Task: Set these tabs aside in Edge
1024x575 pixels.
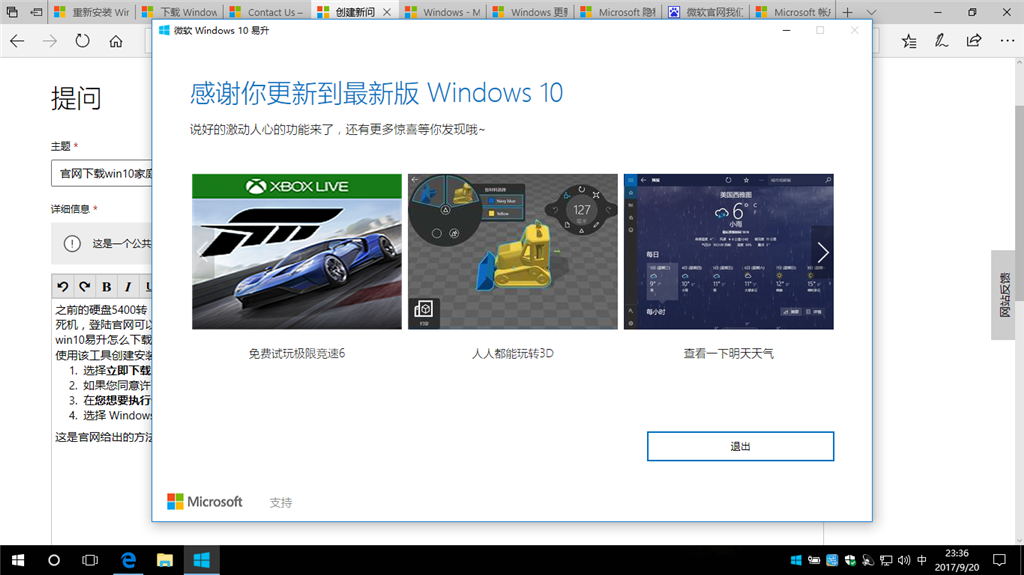Action: (x=37, y=12)
